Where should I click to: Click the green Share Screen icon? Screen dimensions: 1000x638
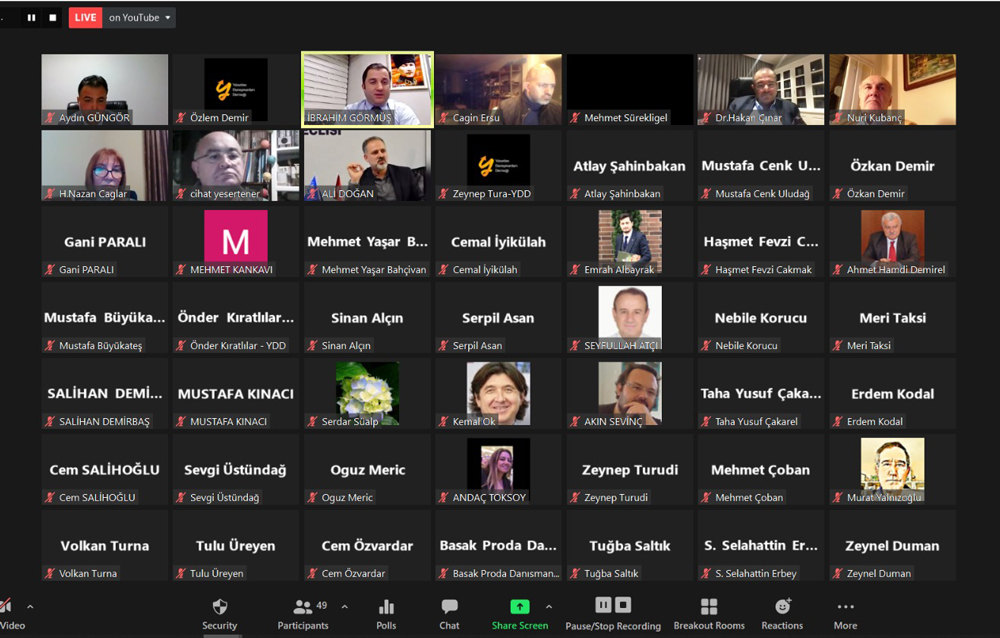pyautogui.click(x=519, y=607)
